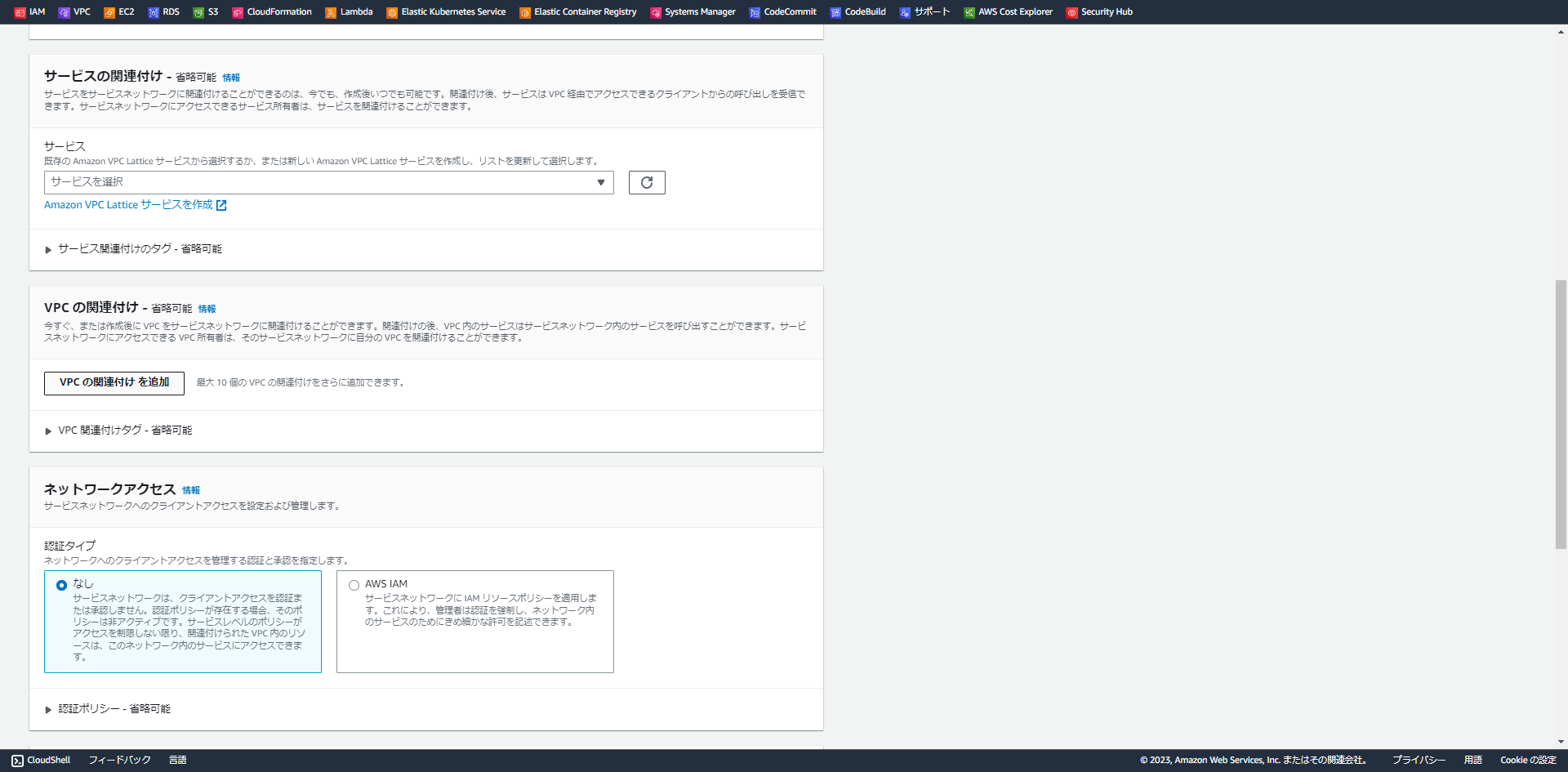Image resolution: width=1568 pixels, height=772 pixels.
Task: Launch CloudShell from the footer icon
Action: [17, 761]
